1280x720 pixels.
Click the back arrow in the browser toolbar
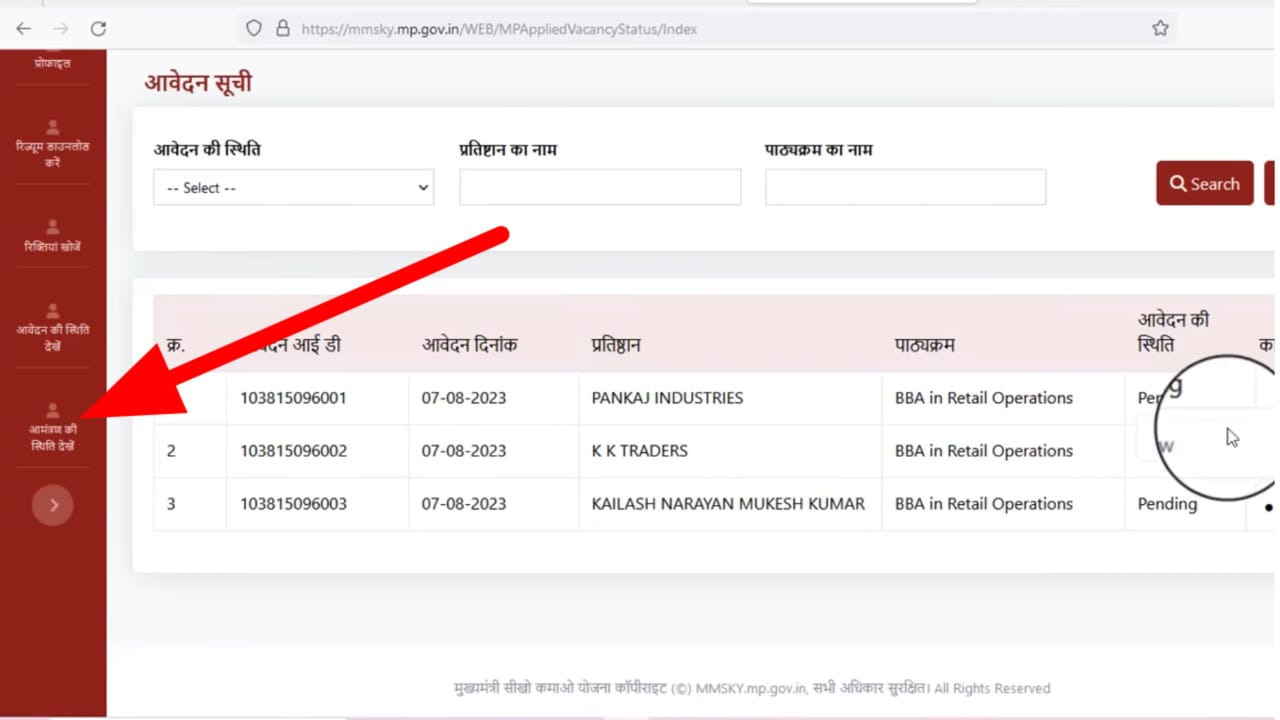click(23, 28)
